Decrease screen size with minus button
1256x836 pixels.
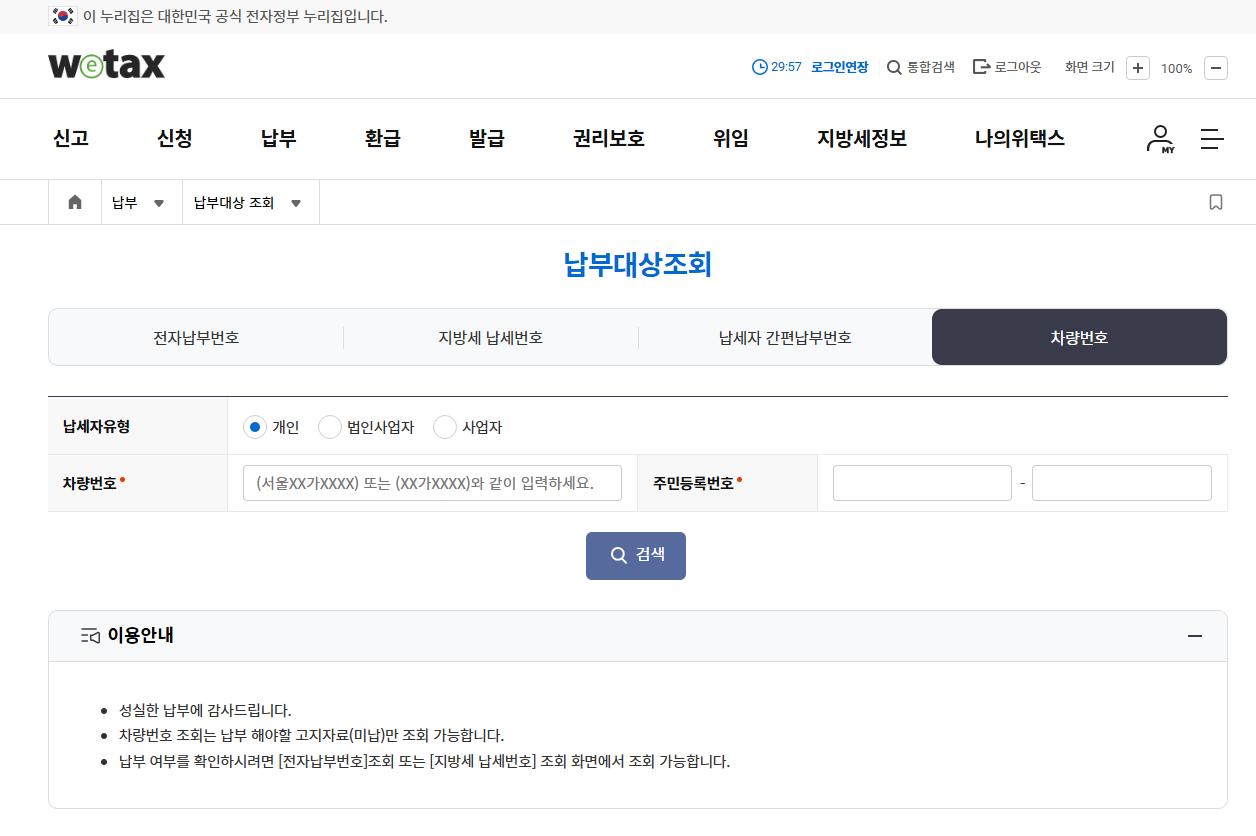(x=1216, y=68)
